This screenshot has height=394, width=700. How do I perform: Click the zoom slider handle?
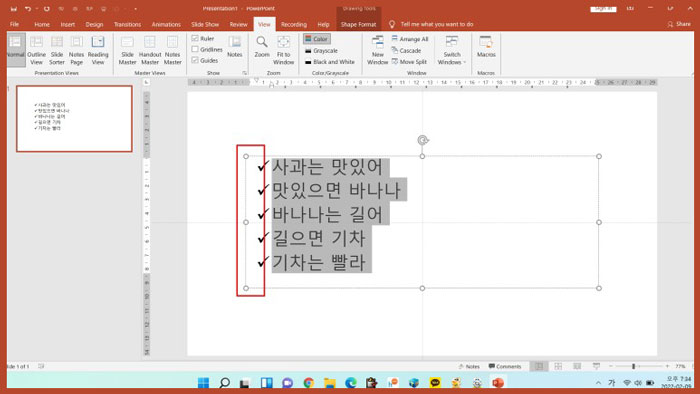point(633,366)
